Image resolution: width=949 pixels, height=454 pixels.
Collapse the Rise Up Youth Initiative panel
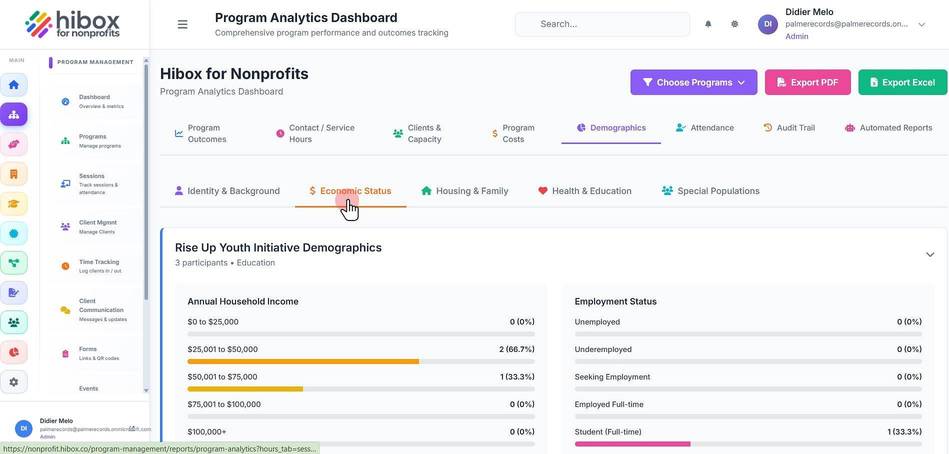point(930,254)
